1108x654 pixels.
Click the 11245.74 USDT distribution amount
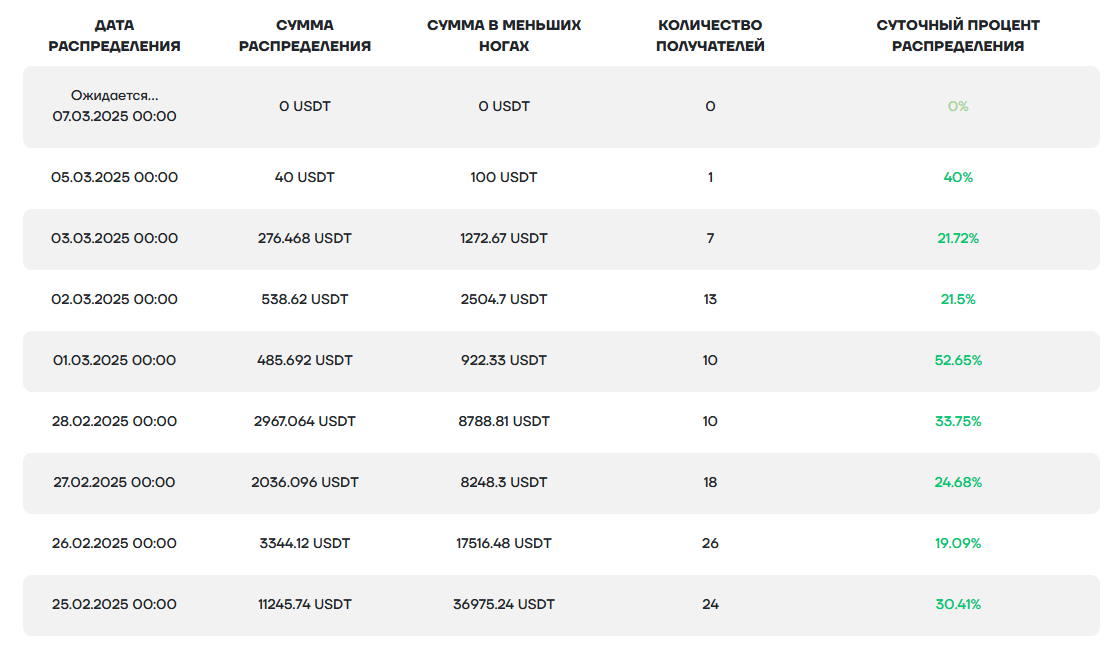point(305,604)
